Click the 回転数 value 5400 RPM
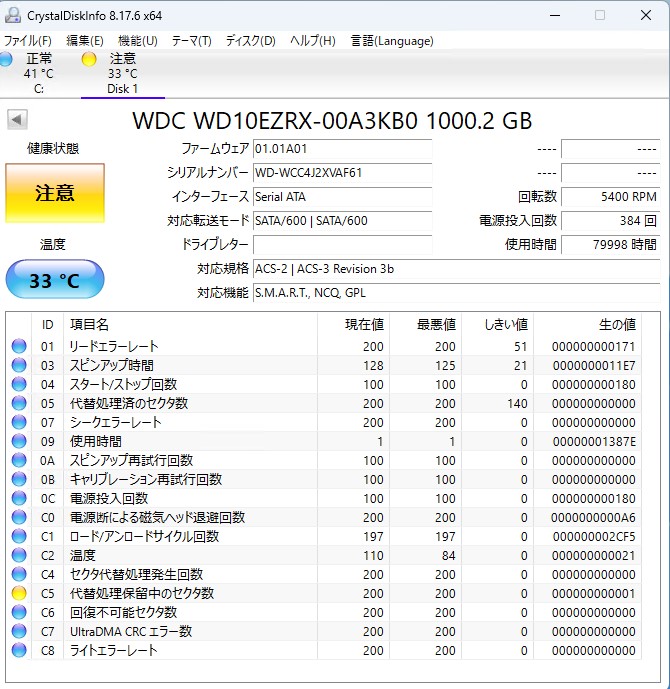 click(611, 196)
